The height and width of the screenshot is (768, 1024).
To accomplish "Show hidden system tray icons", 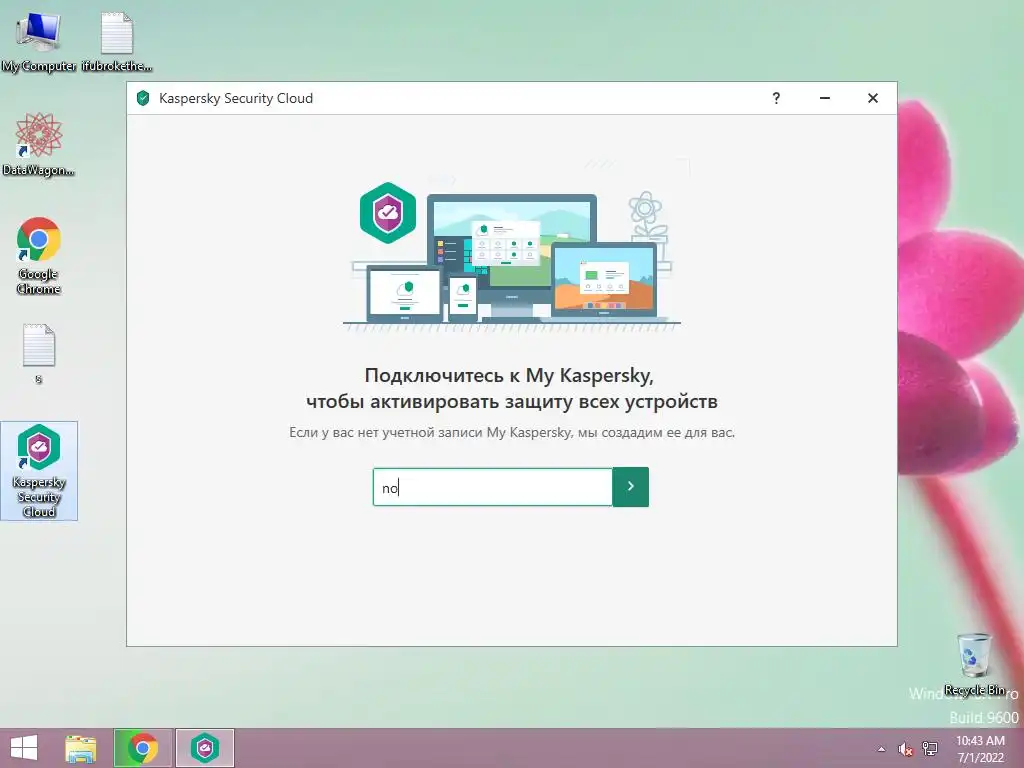I will point(881,749).
